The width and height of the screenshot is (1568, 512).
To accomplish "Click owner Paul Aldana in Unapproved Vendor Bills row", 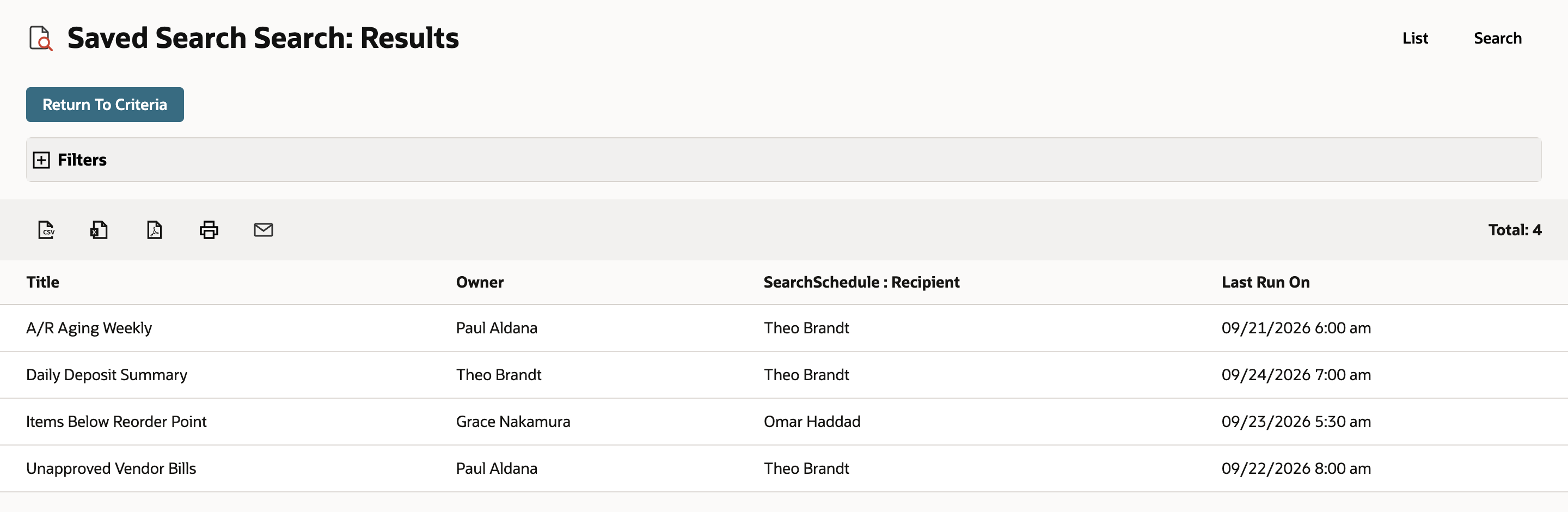I will point(497,468).
